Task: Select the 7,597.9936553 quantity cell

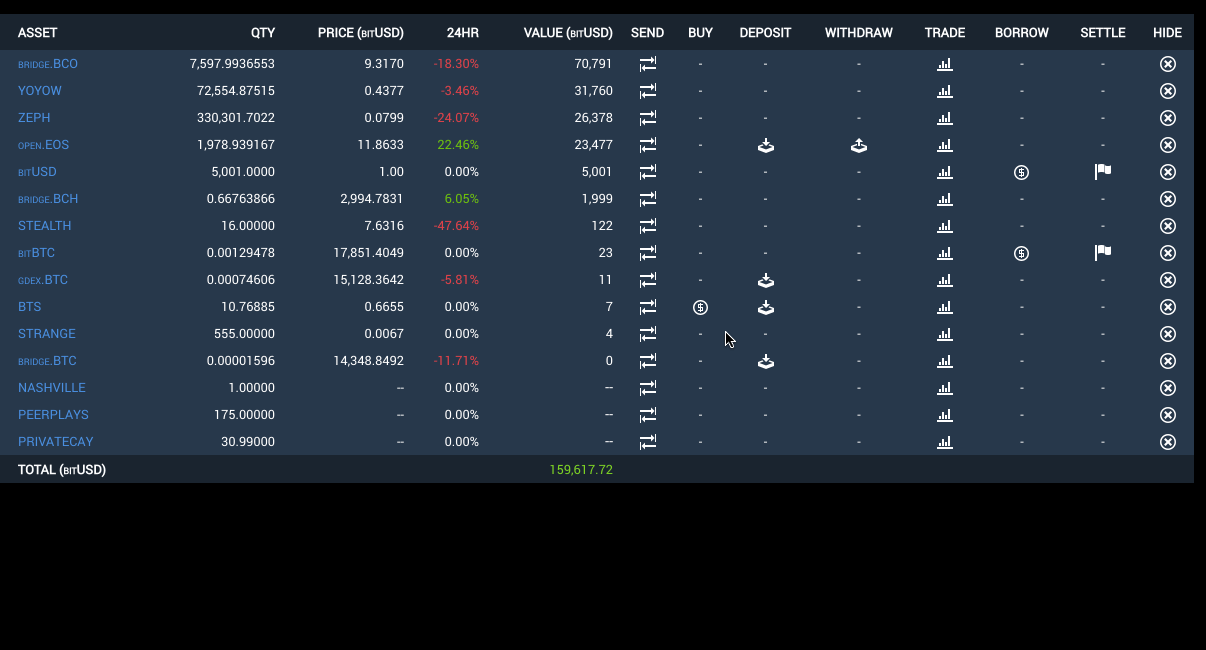Action: [232, 64]
